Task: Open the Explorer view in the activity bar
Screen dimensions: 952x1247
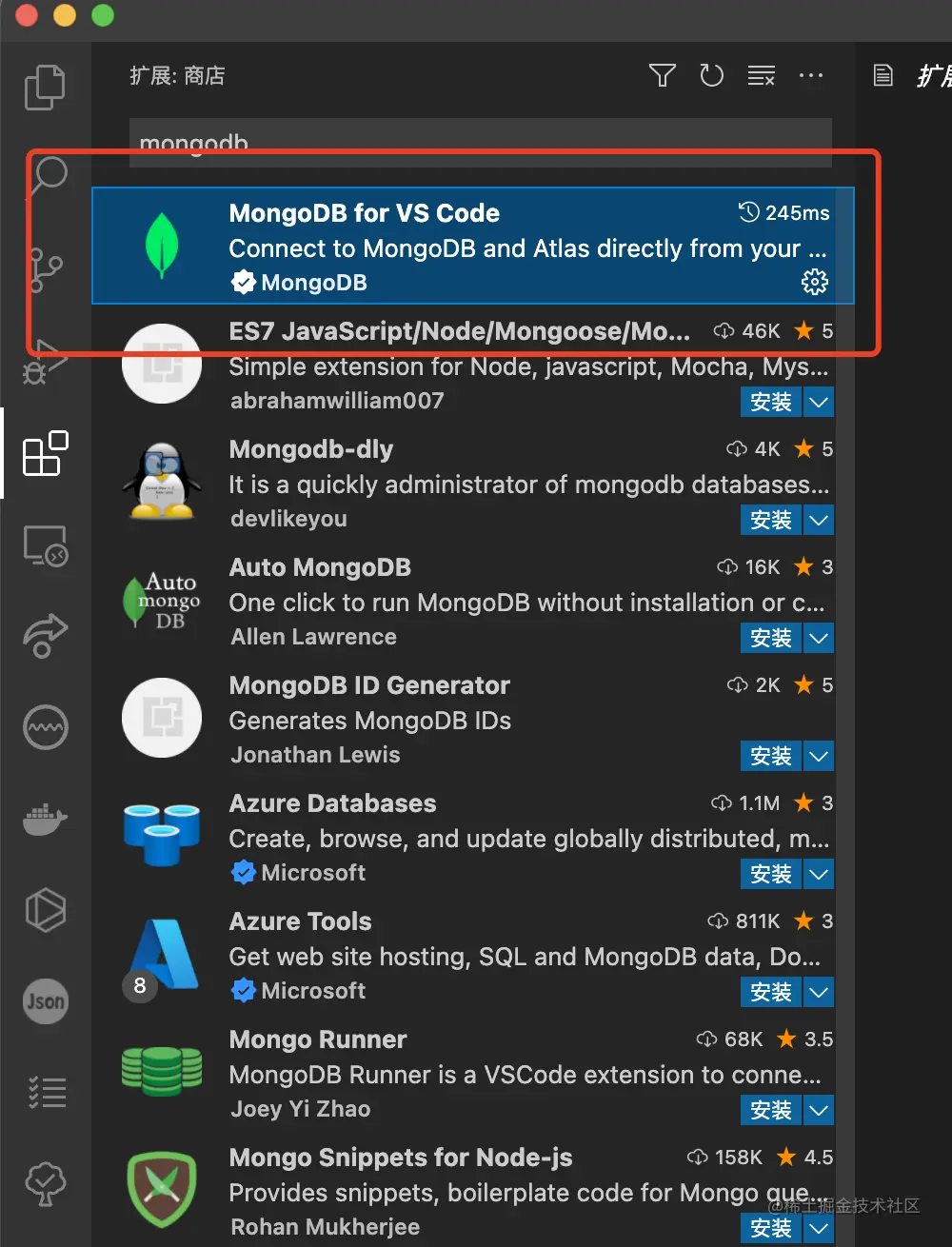Action: [45, 87]
